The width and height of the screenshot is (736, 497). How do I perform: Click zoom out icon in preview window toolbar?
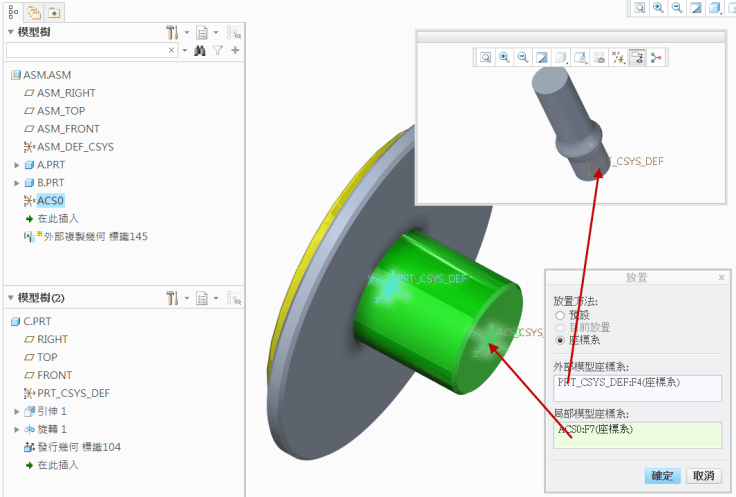click(522, 58)
